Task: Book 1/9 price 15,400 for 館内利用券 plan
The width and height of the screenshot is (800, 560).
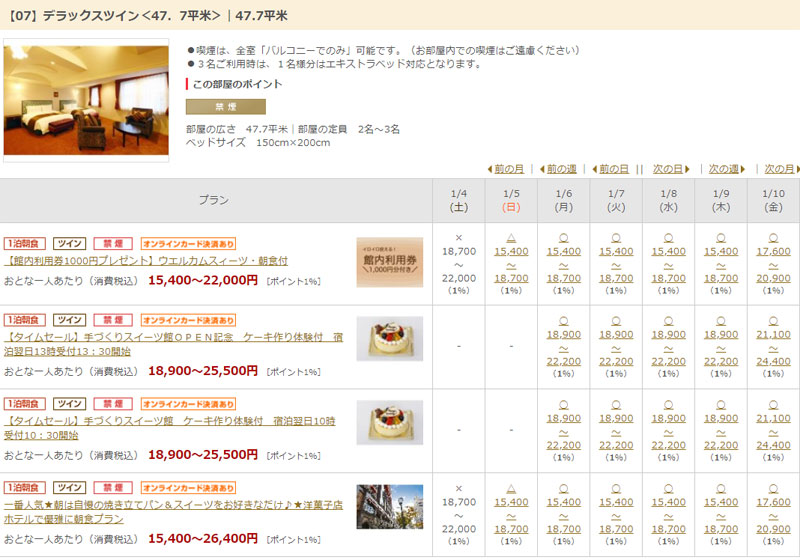Action: click(x=721, y=251)
